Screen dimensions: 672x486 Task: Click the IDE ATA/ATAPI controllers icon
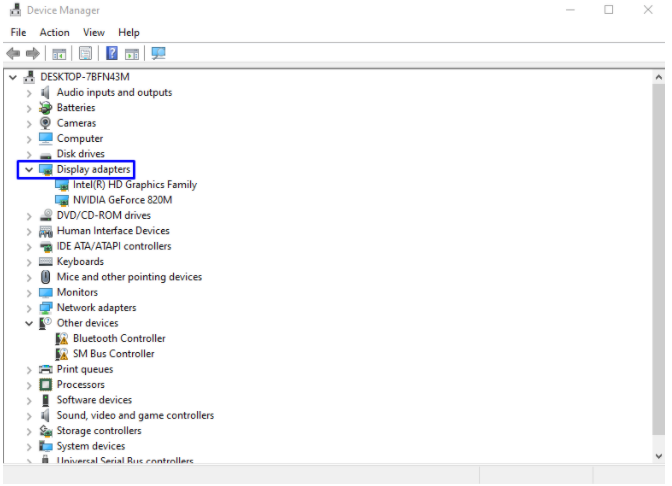click(x=45, y=246)
